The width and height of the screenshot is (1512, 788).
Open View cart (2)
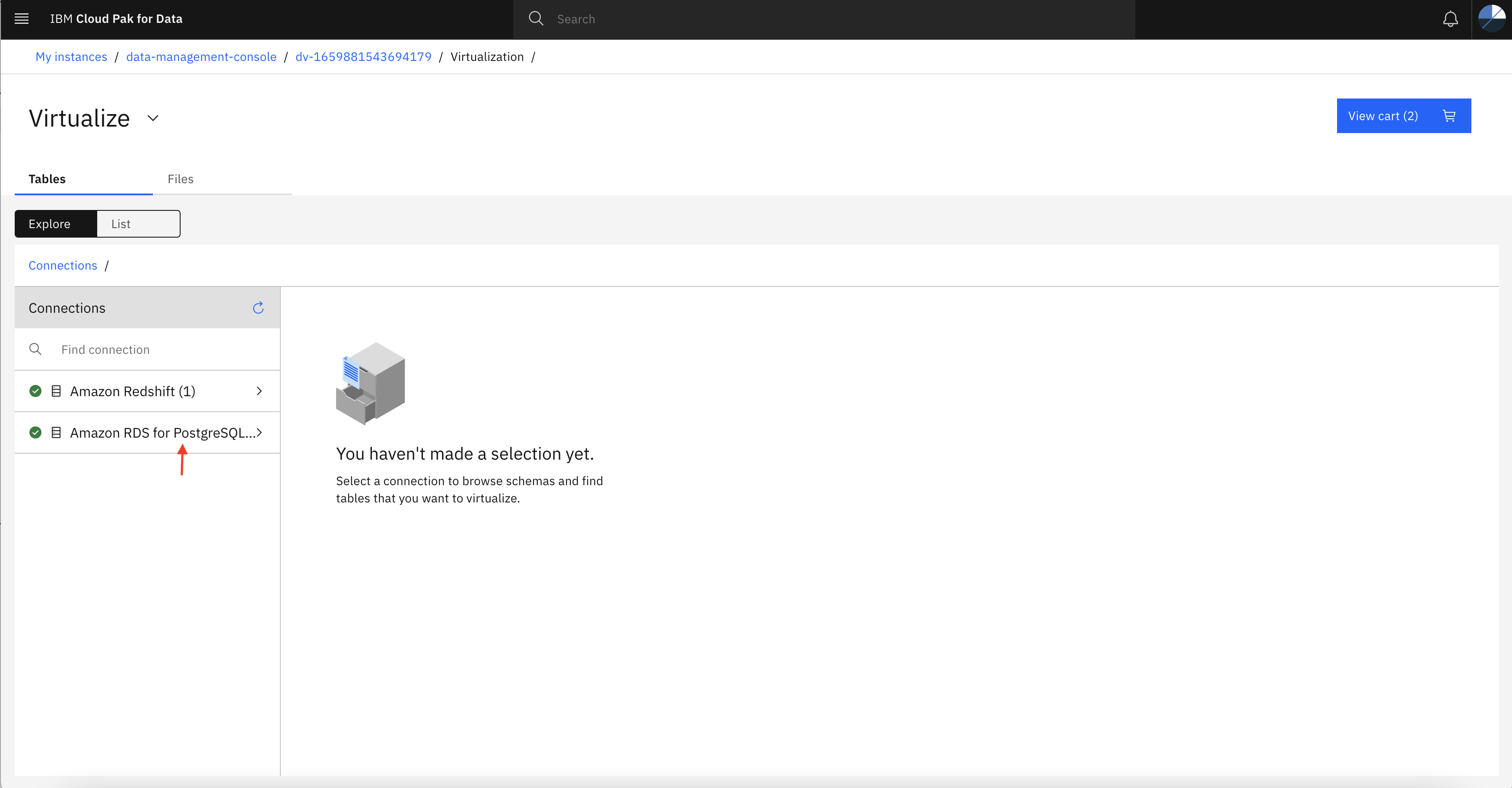[1404, 116]
